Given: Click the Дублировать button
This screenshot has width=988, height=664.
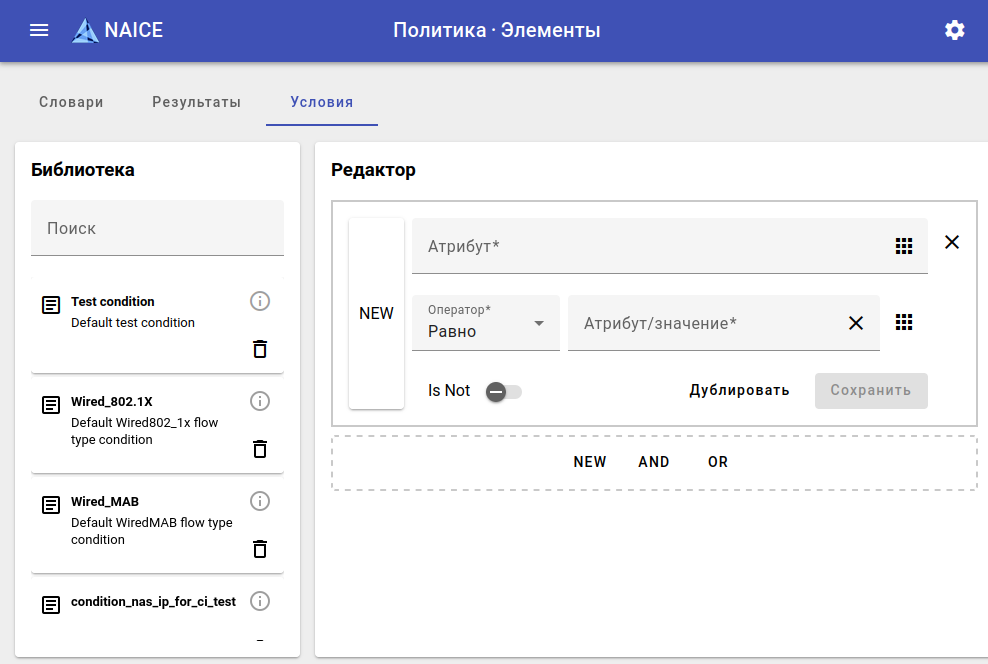Looking at the screenshot, I should tap(739, 390).
